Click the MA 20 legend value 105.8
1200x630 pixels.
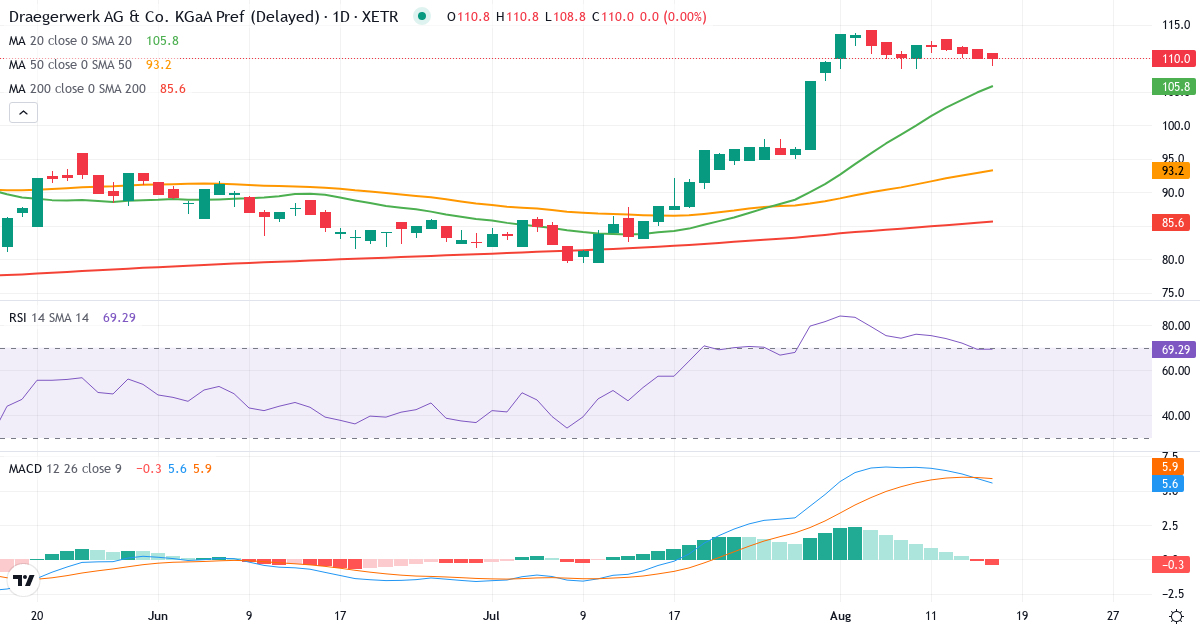(x=162, y=41)
